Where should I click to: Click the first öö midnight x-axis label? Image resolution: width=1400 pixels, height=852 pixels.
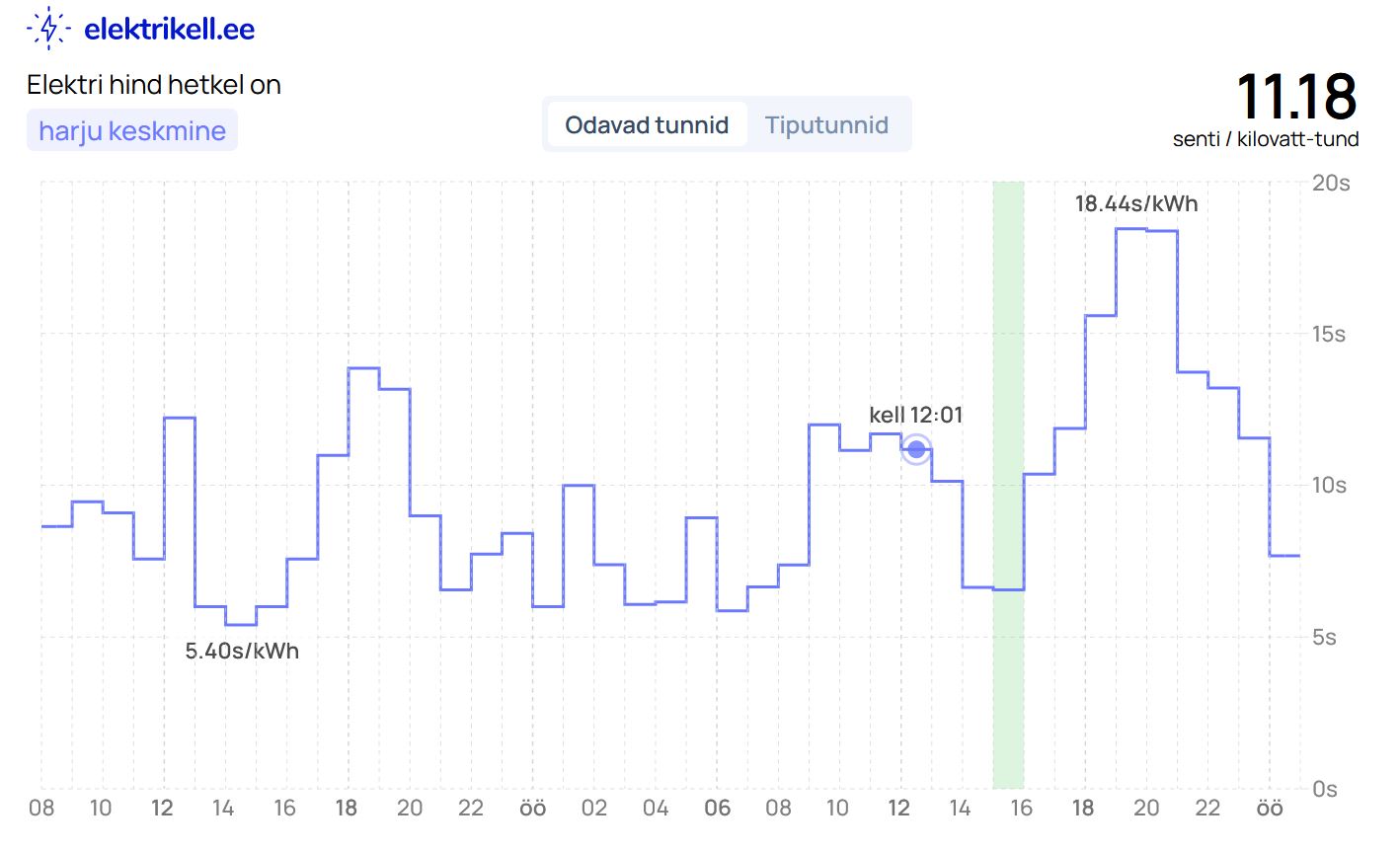[x=532, y=809]
